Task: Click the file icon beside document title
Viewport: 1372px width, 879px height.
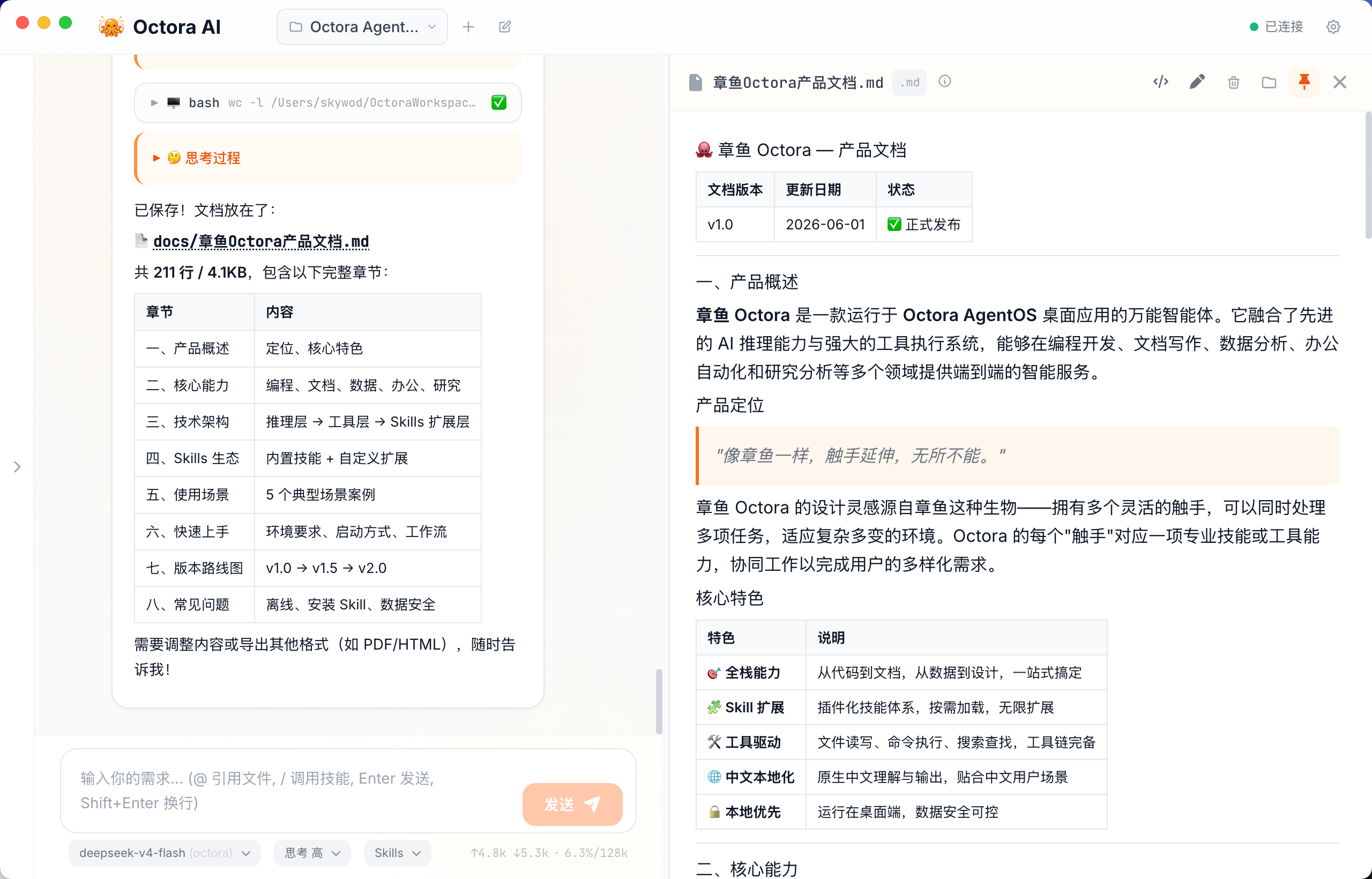Action: [696, 82]
